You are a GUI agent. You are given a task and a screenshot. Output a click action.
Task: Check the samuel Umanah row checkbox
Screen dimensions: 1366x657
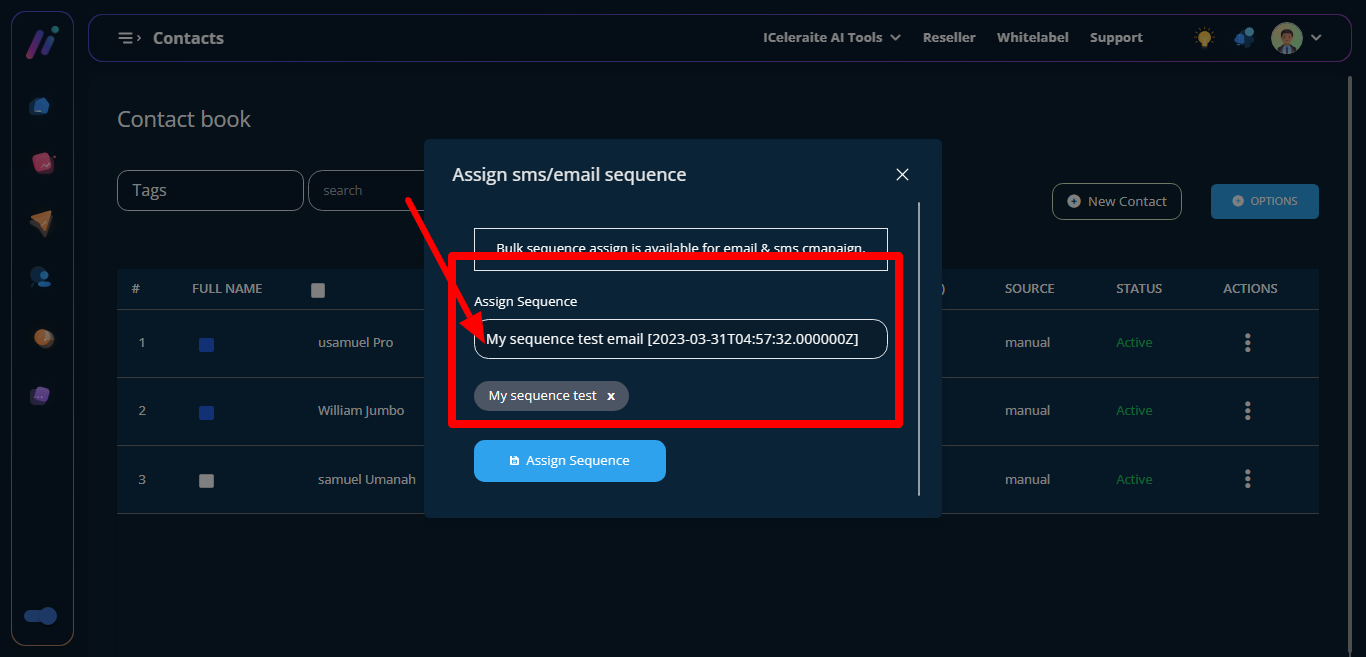click(x=206, y=480)
